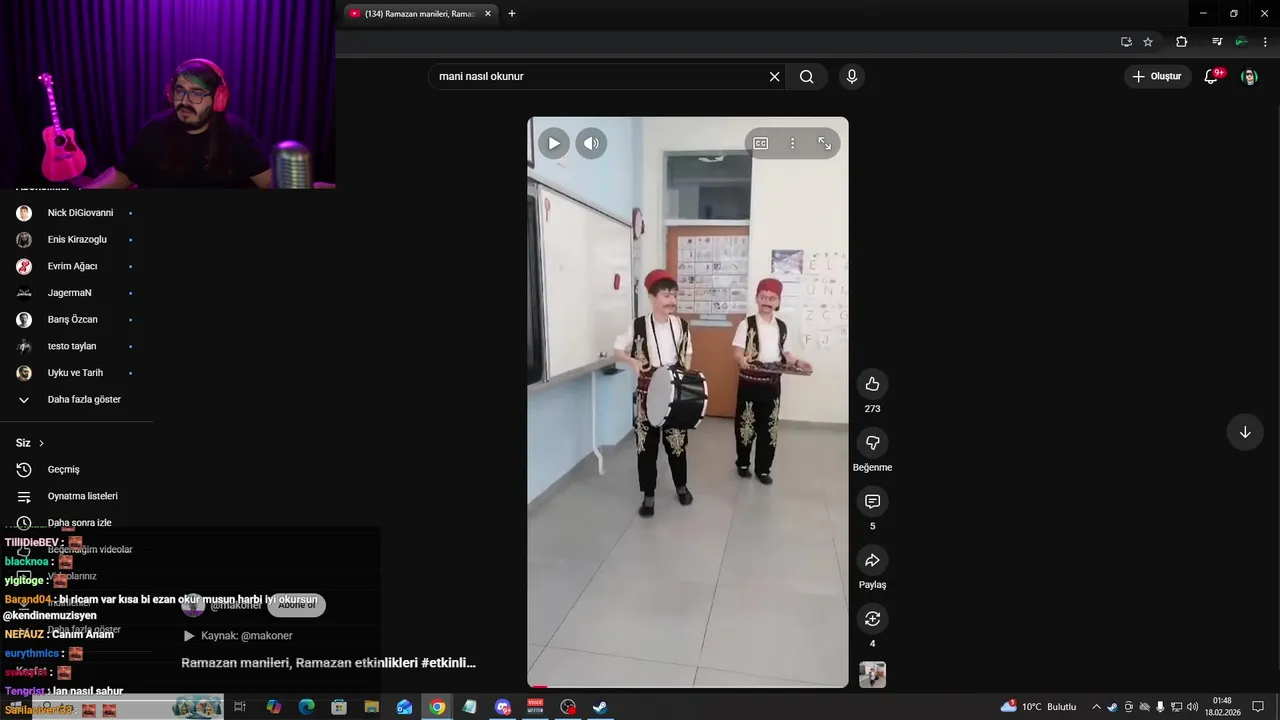Open taskbar clock showing 01:48
Screen dimensions: 1280x720
(1222, 707)
